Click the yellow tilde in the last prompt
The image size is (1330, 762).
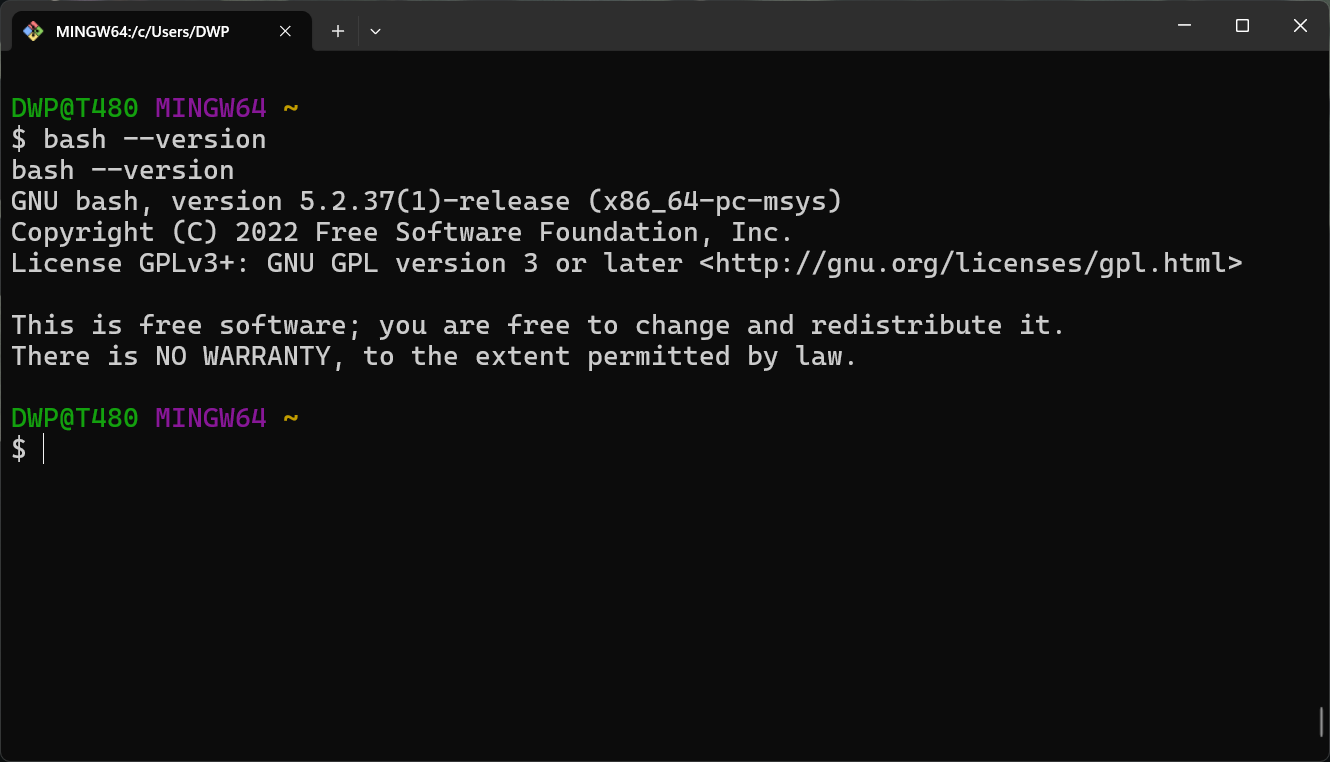(x=291, y=419)
